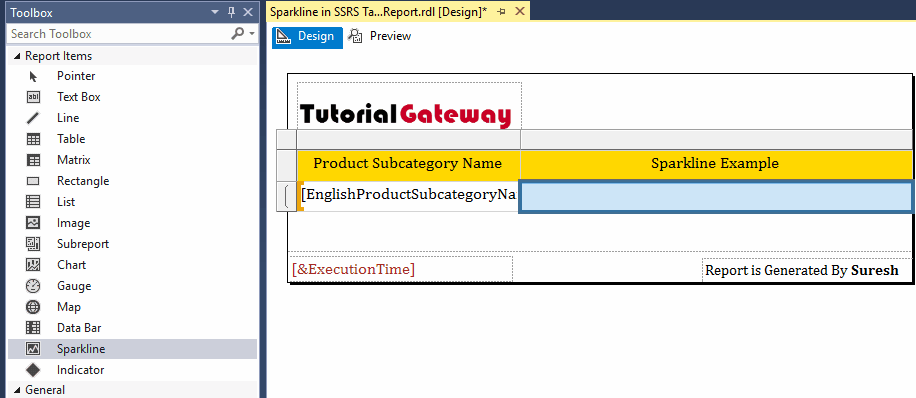This screenshot has height=398, width=916.
Task: Pick the Matrix report item icon
Action: [33, 160]
